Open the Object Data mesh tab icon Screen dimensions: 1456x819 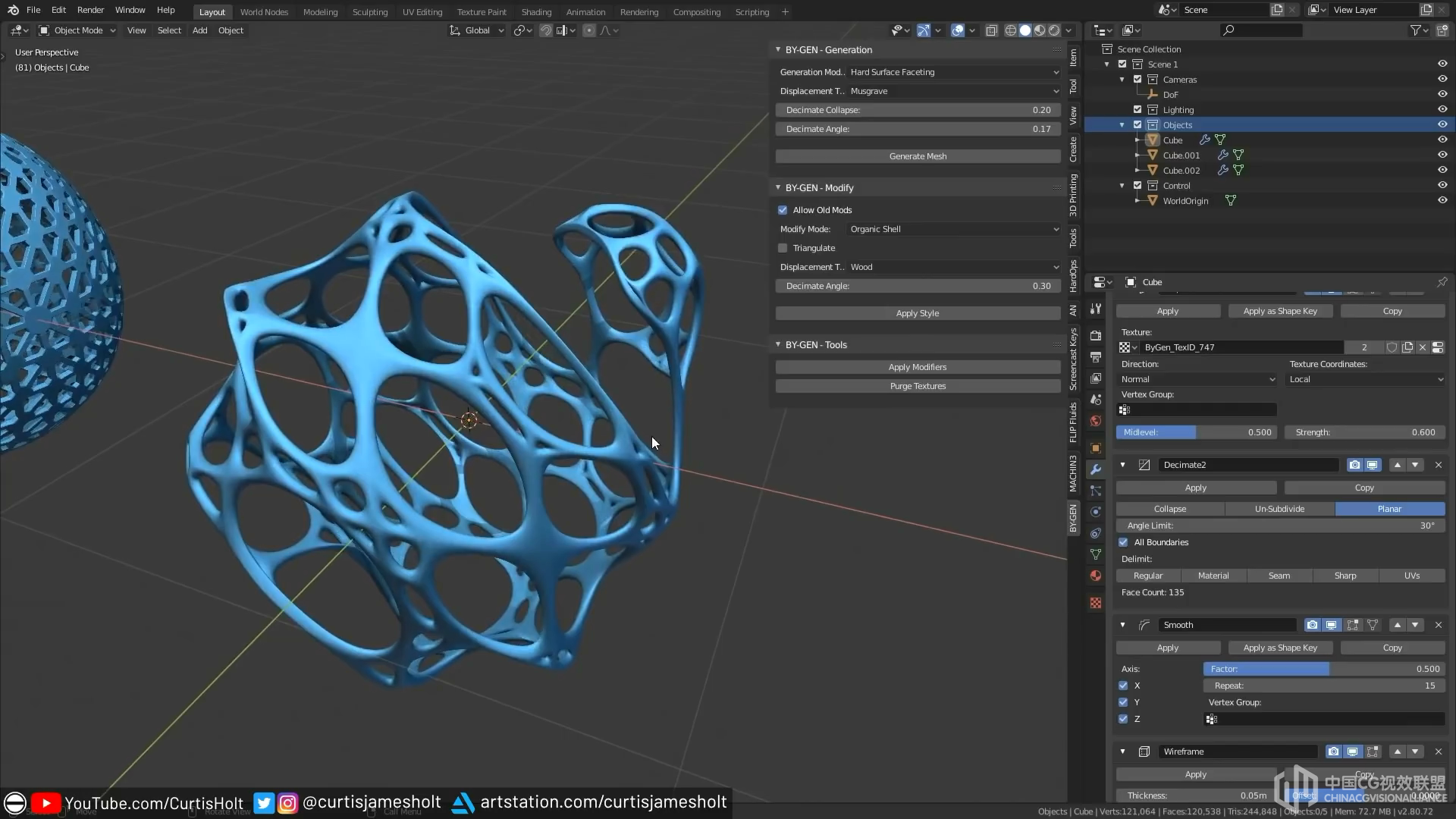[x=1096, y=554]
